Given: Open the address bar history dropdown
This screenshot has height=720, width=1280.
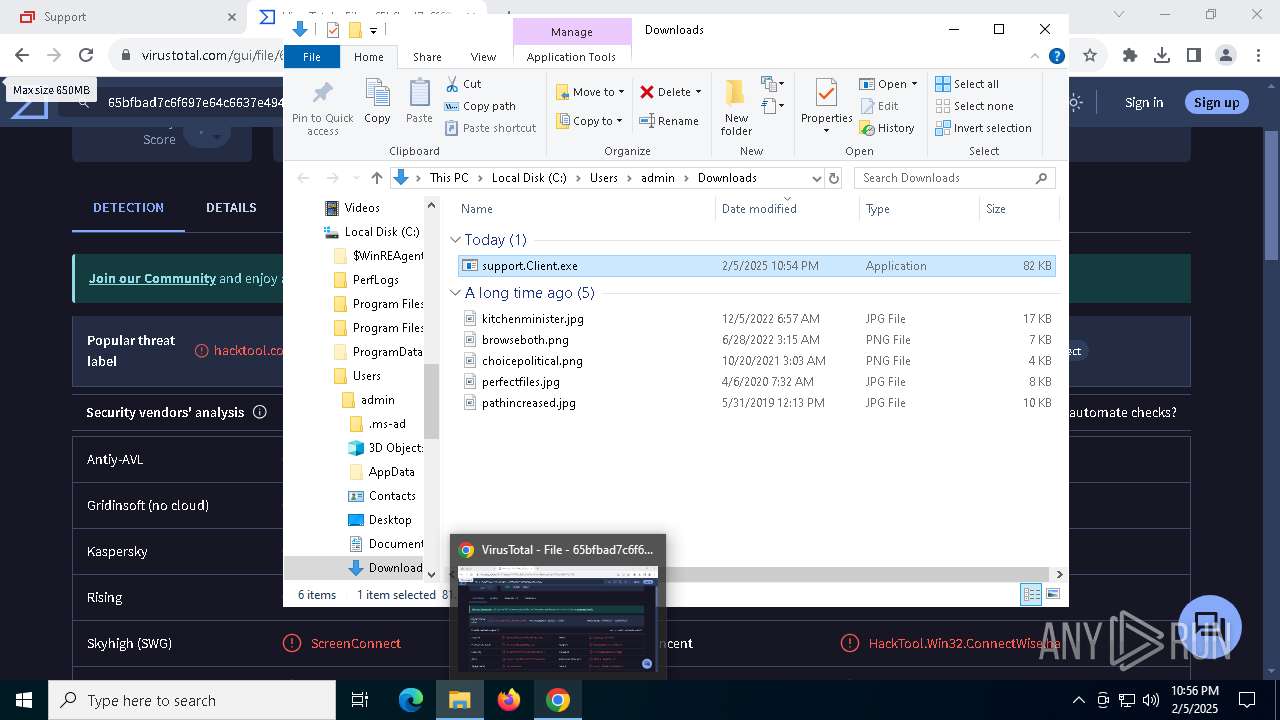Looking at the screenshot, I should (816, 178).
